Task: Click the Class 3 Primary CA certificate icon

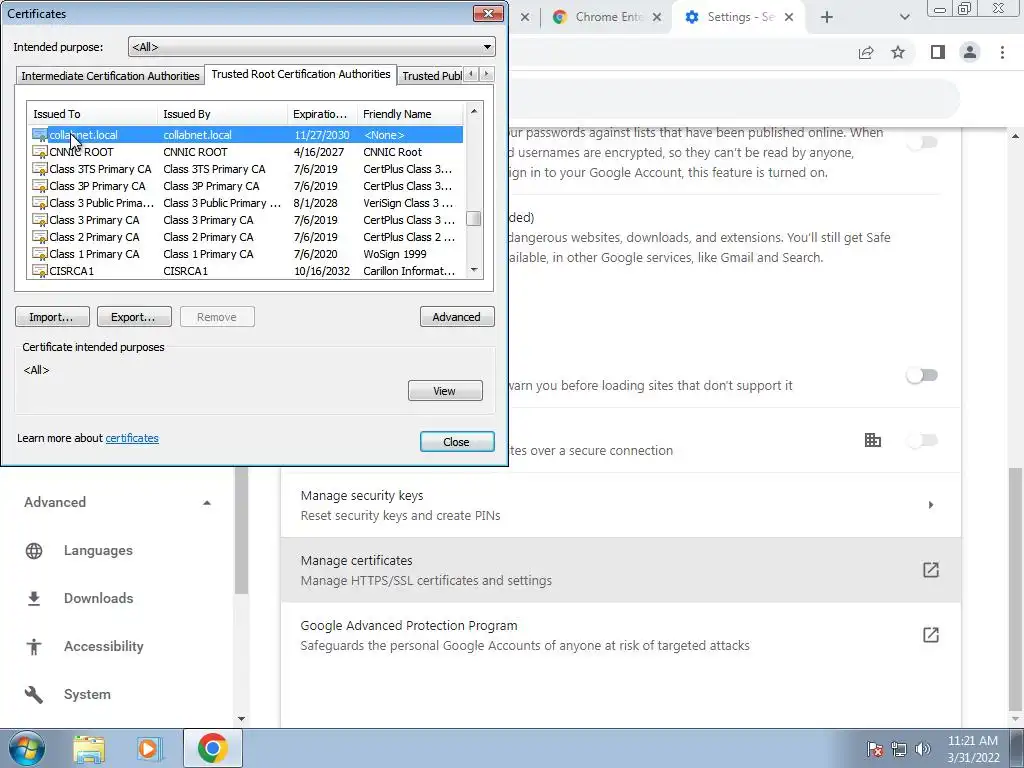Action: [40, 220]
